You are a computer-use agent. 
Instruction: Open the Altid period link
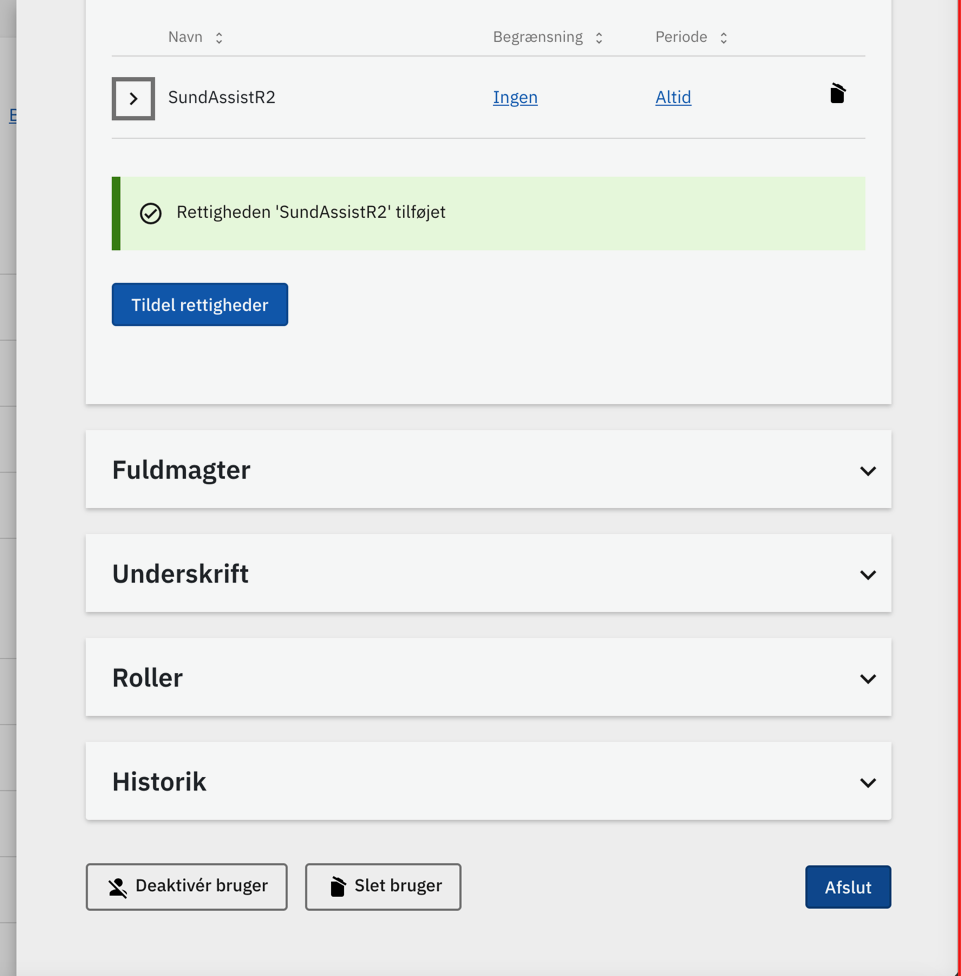click(x=673, y=97)
